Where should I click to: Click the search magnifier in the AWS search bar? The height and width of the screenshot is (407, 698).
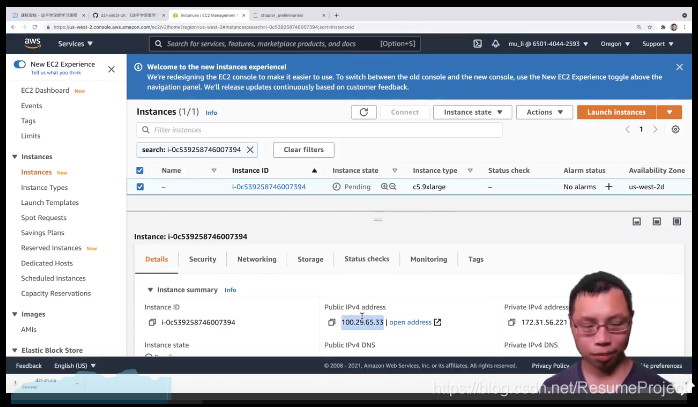(x=158, y=44)
